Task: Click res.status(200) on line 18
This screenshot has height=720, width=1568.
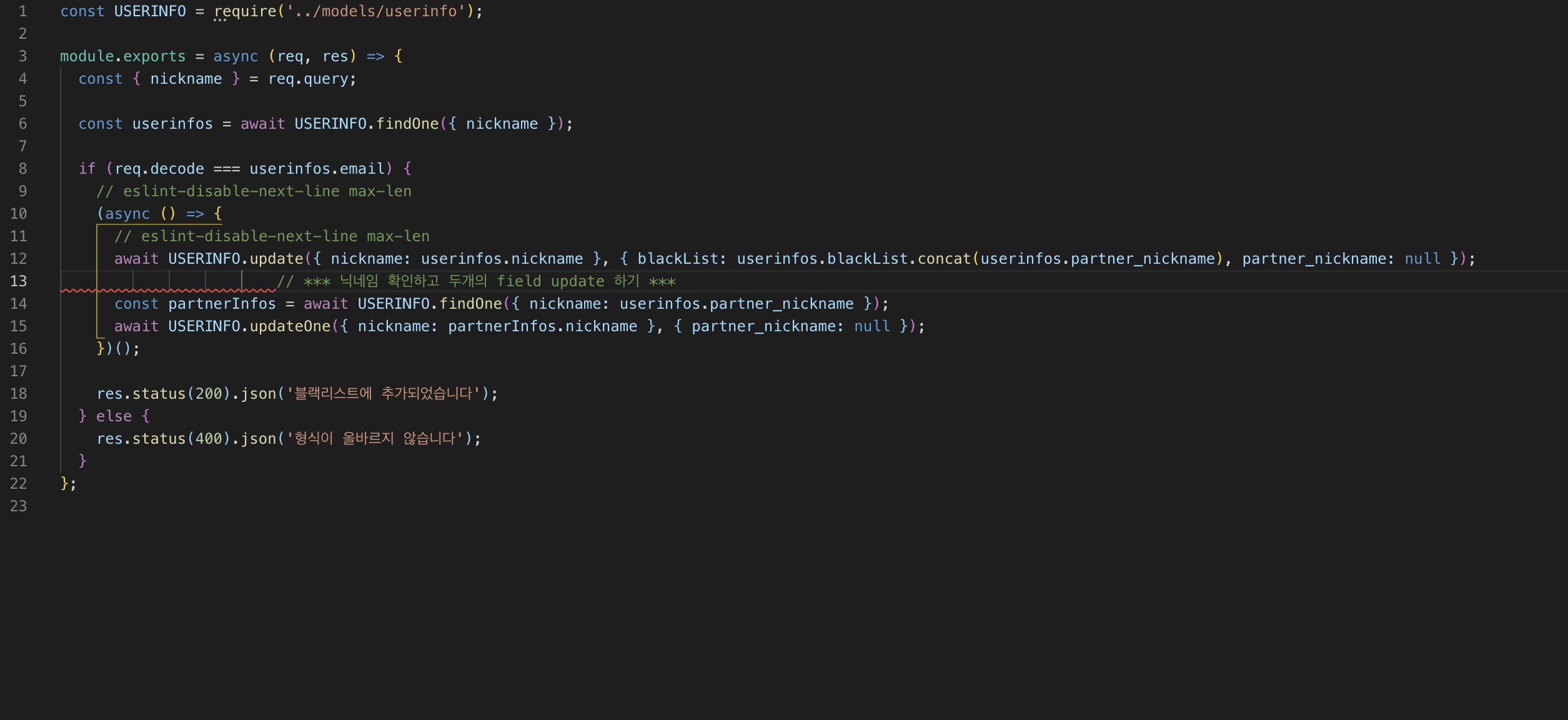Action: [164, 394]
